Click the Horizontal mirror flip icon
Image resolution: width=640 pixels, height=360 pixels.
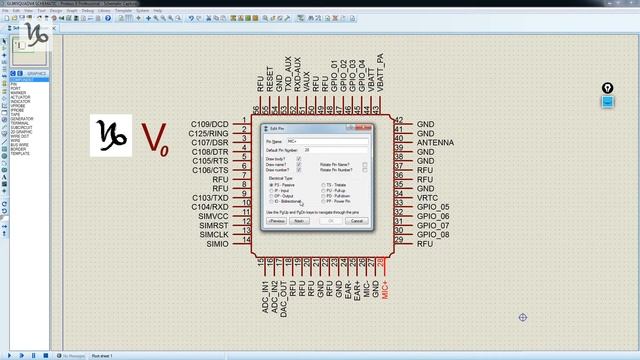(x=4, y=226)
